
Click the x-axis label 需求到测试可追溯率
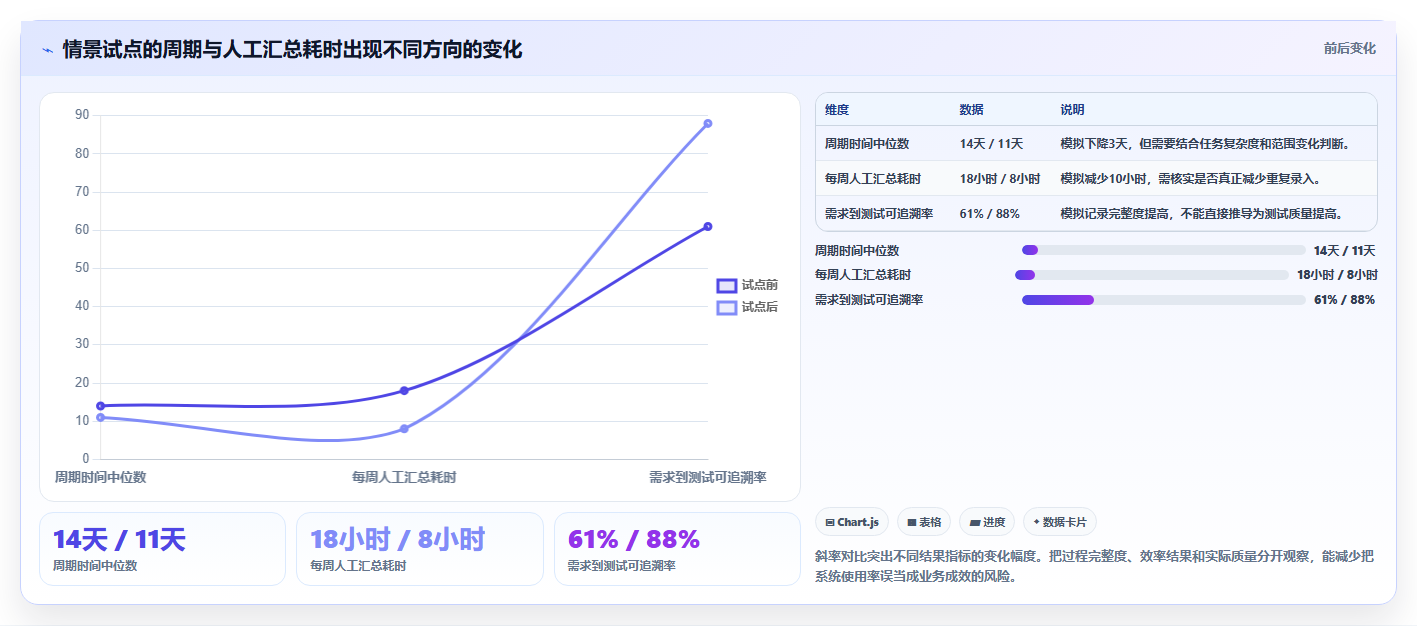tap(708, 478)
